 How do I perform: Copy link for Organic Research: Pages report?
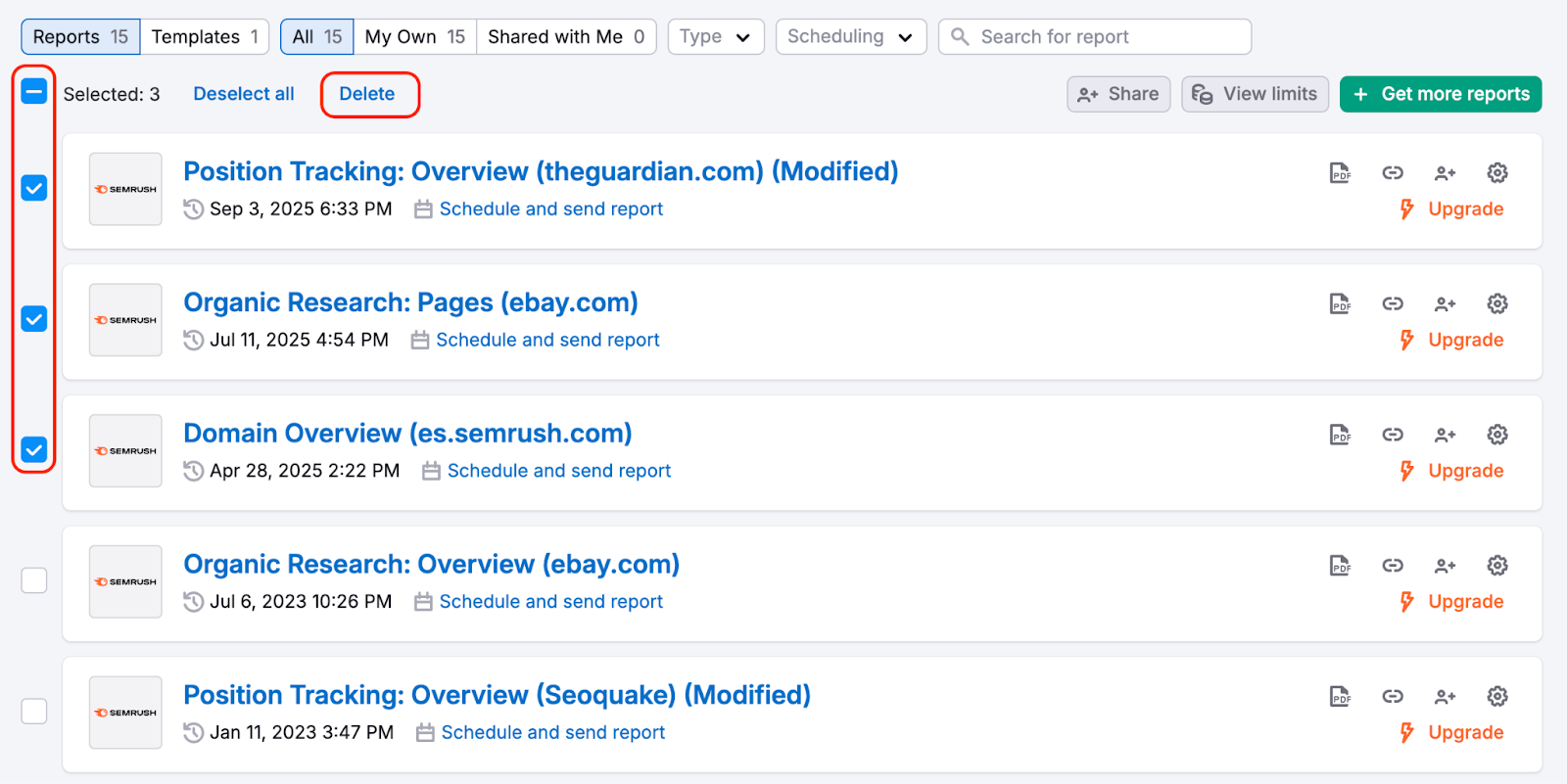click(x=1393, y=304)
